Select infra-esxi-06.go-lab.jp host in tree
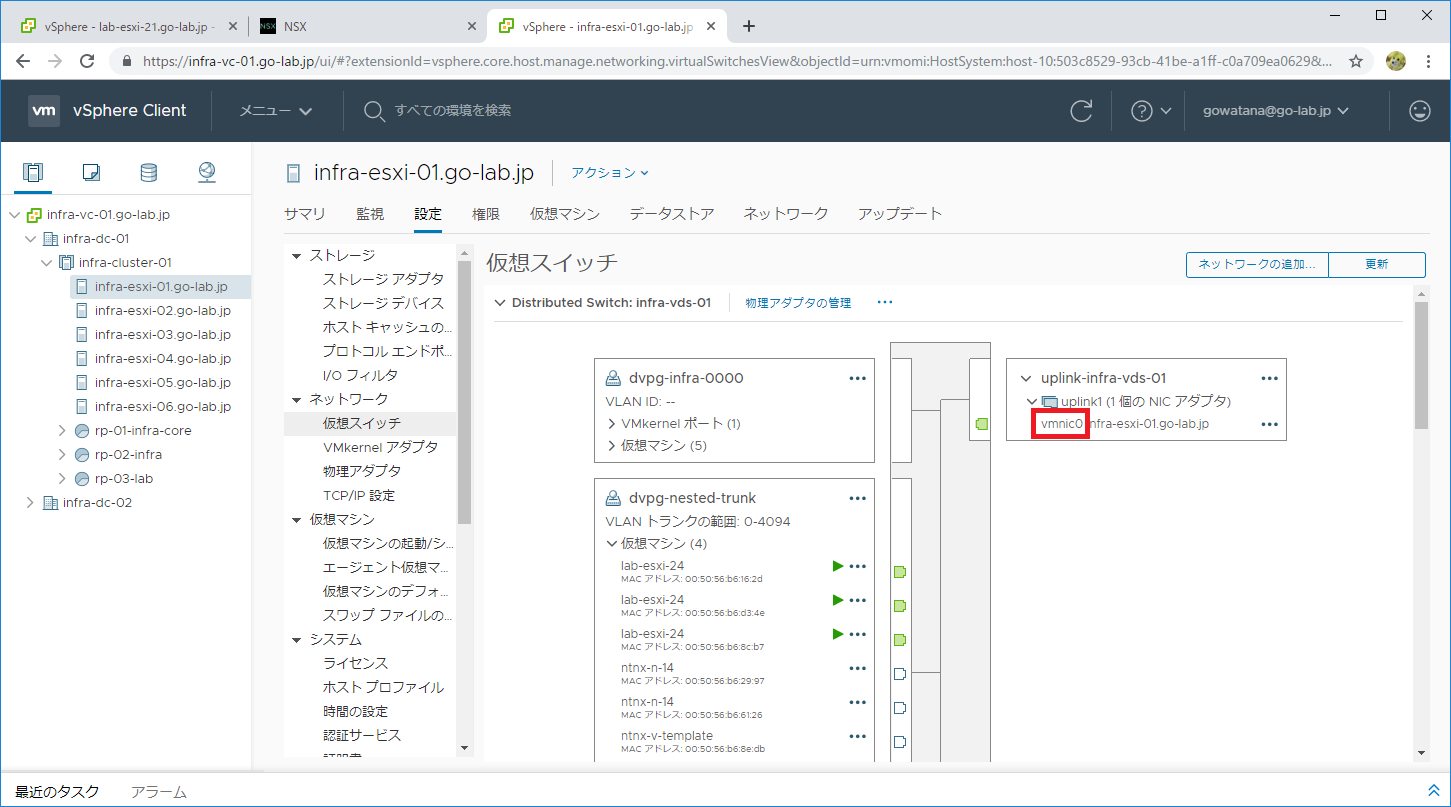 pyautogui.click(x=163, y=407)
